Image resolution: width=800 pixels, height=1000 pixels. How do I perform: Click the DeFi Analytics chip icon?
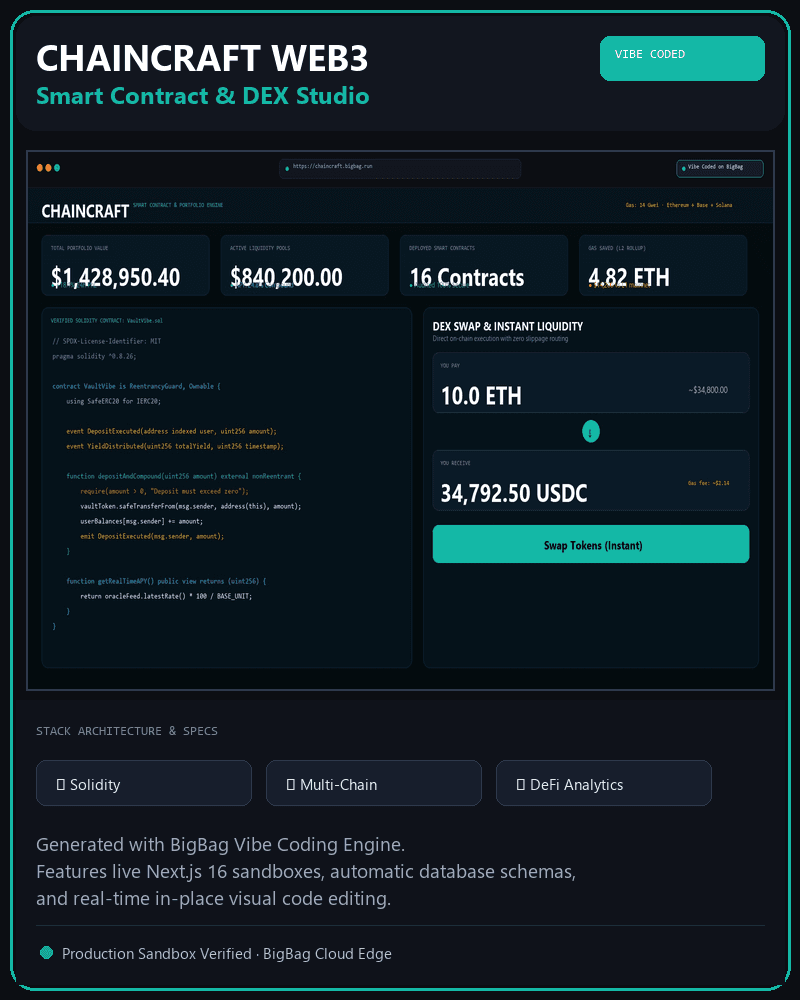pyautogui.click(x=521, y=784)
